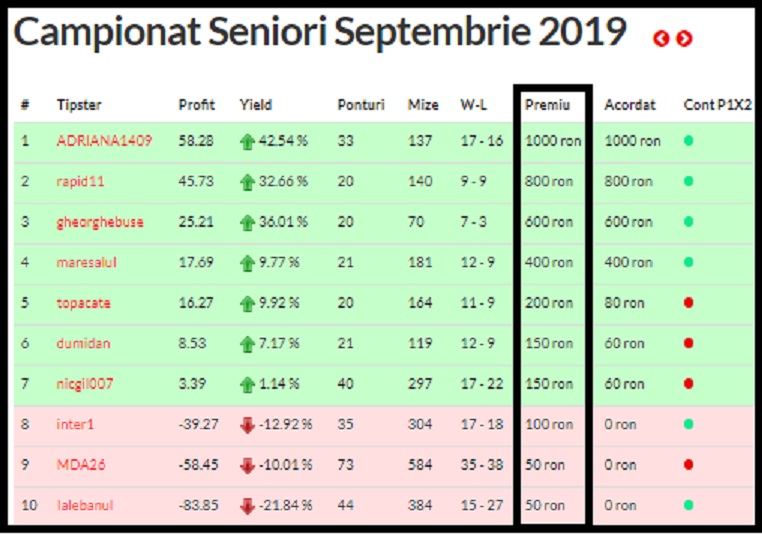Click green status dot for rapid11
The width and height of the screenshot is (762, 534).
tap(688, 182)
